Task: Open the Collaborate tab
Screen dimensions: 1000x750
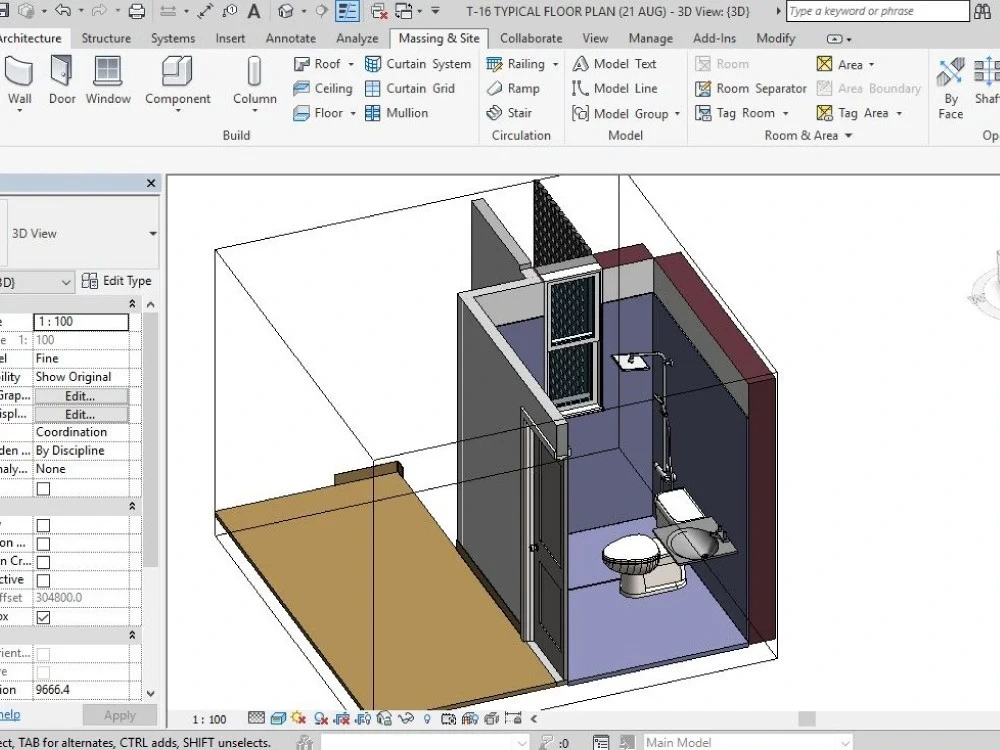Action: pos(531,38)
